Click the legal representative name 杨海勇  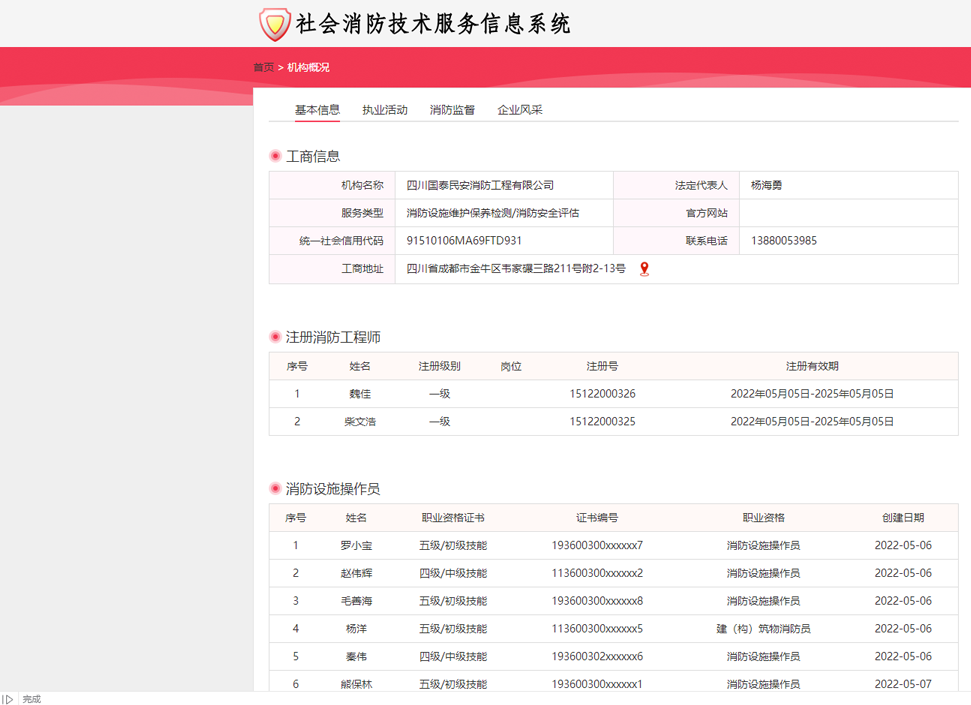coord(767,185)
